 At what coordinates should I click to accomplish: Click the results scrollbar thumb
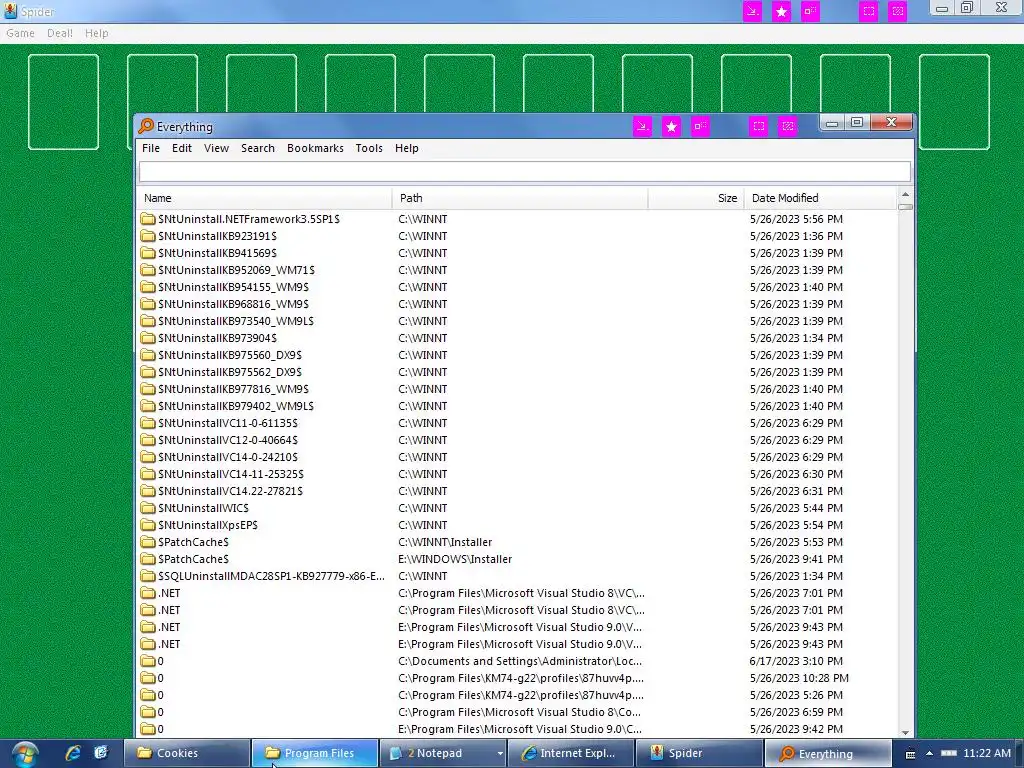tap(905, 206)
